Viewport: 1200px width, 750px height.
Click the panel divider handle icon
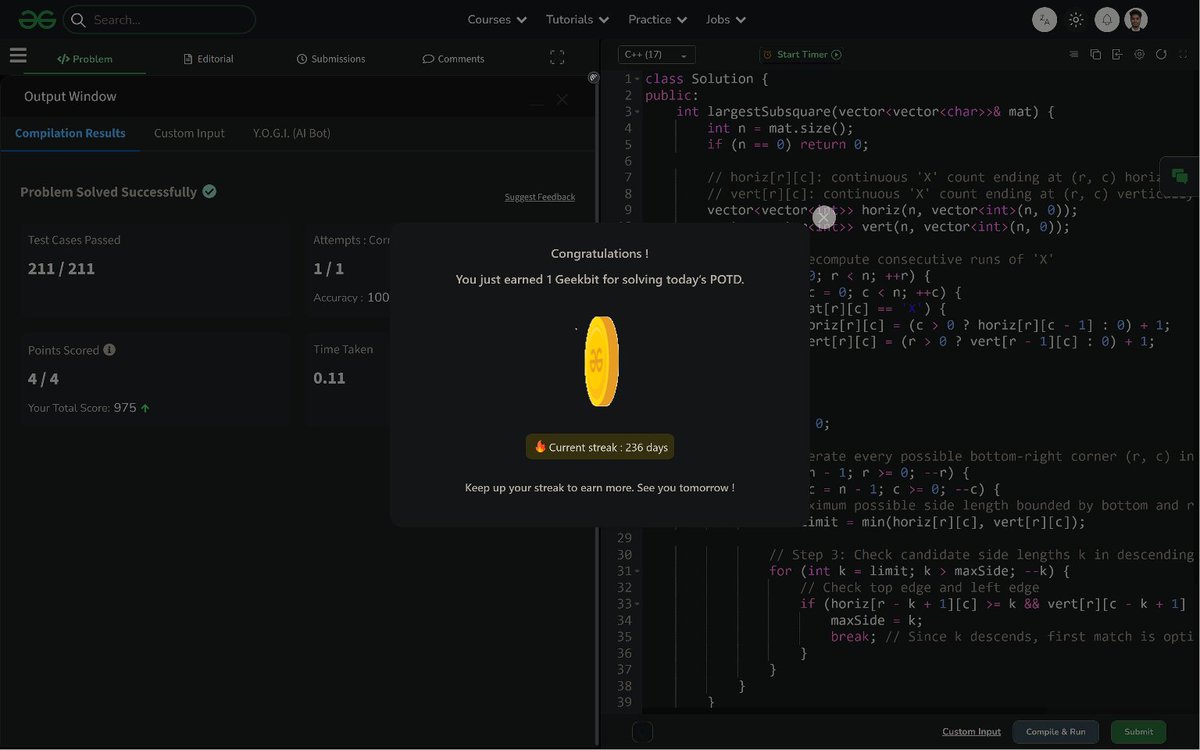click(593, 77)
